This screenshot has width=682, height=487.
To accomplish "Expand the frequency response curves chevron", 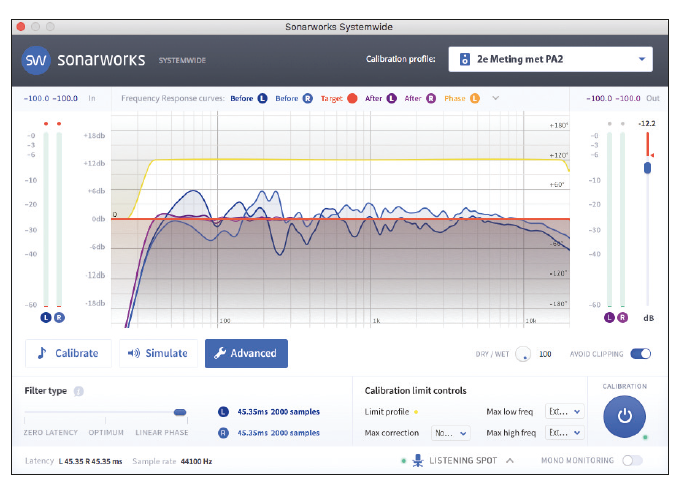I will (495, 98).
